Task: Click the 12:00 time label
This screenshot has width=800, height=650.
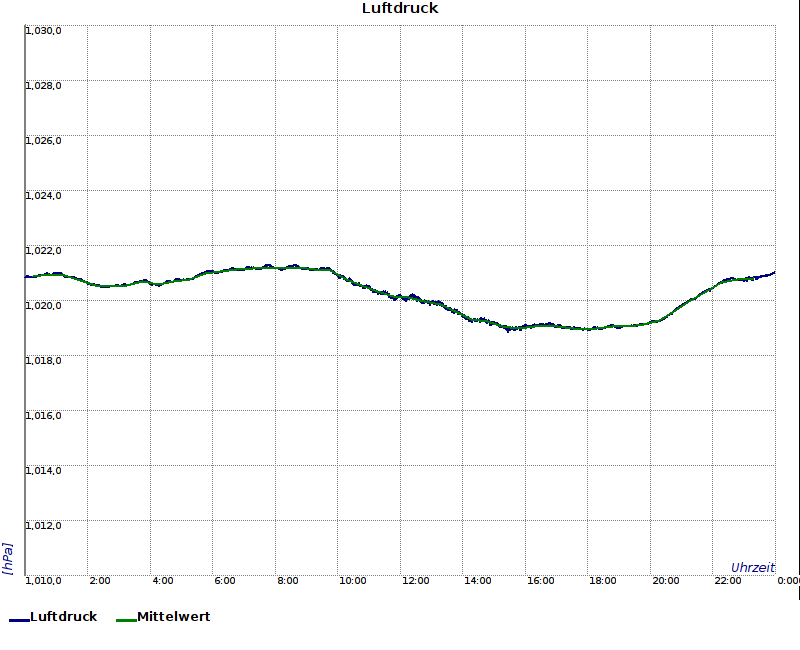Action: pos(415,581)
